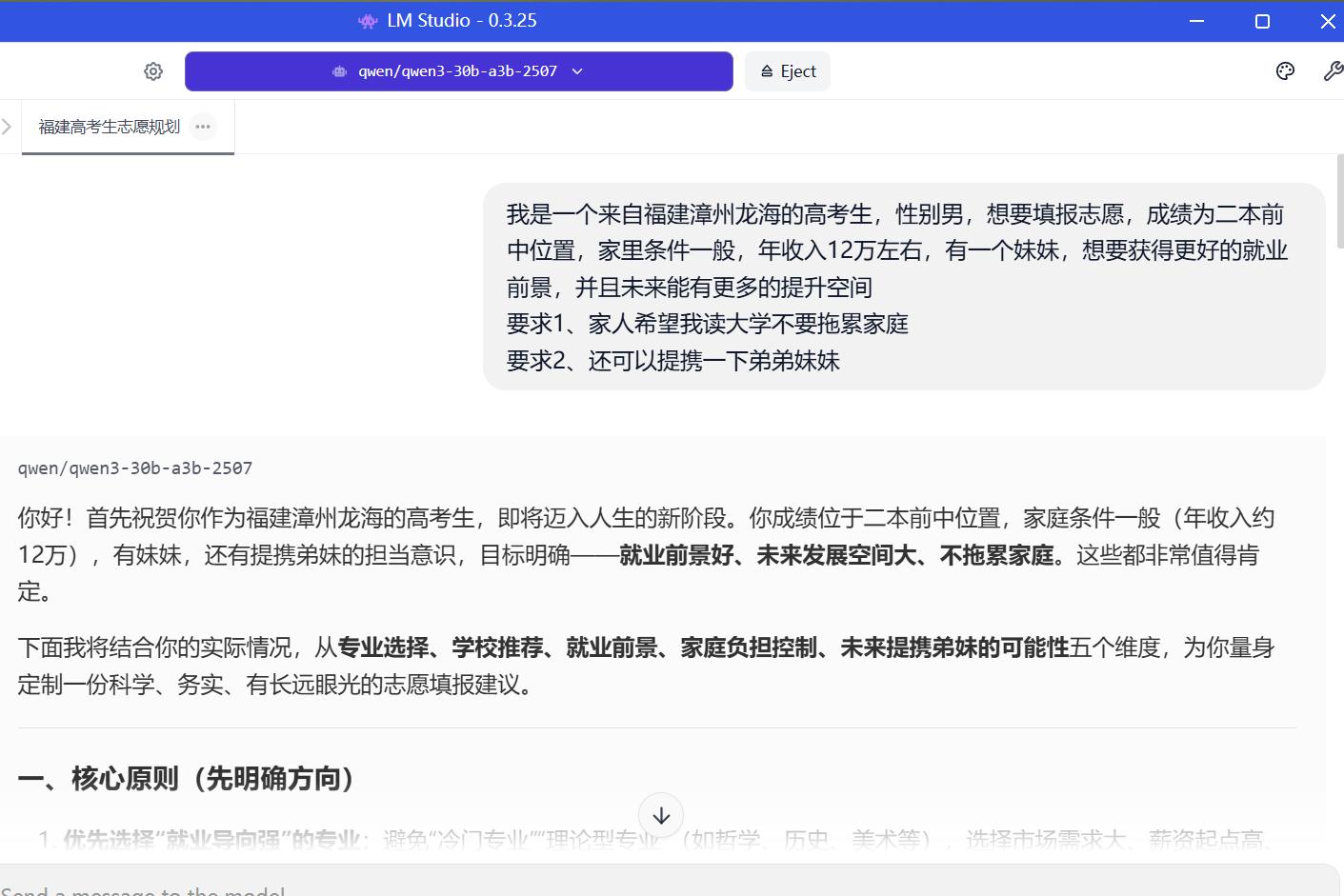1344x896 pixels.
Task: Focus the Send a message input box
Action: click(x=667, y=884)
